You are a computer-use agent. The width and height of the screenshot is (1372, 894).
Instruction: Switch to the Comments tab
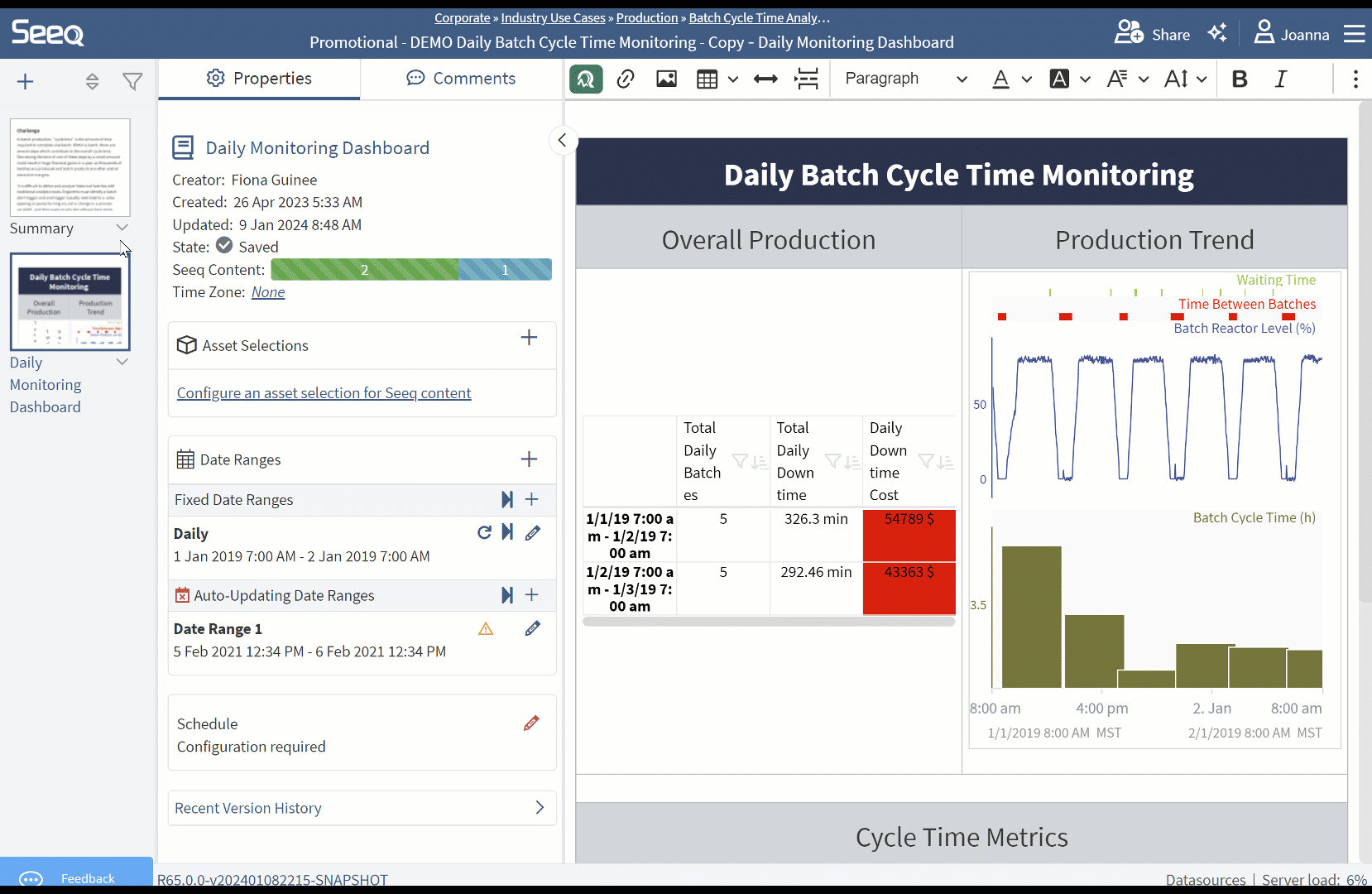pos(461,79)
